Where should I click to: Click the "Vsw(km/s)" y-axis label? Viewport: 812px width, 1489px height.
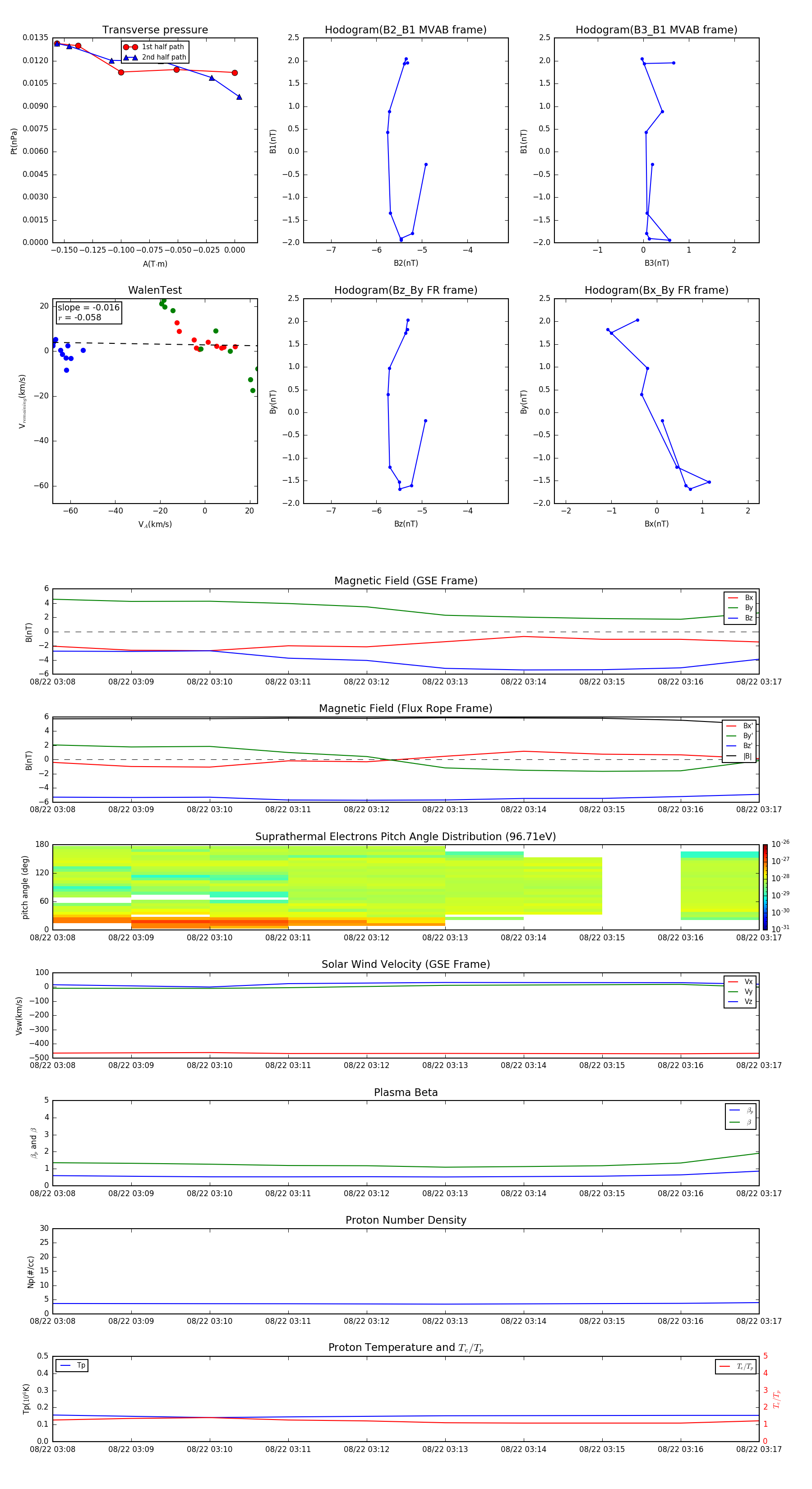19,1016
